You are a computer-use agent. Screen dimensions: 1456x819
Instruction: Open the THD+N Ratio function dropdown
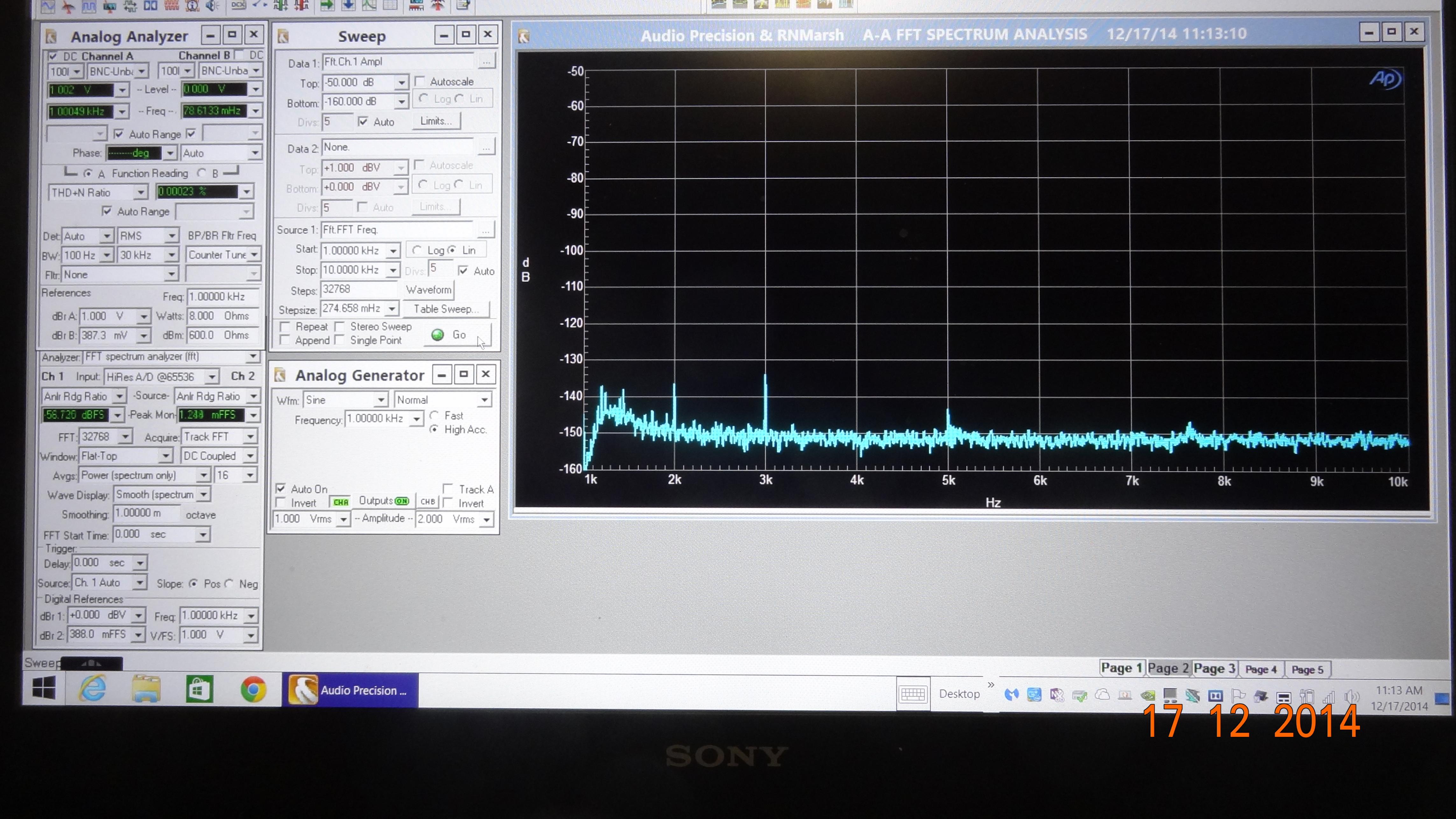(x=141, y=193)
